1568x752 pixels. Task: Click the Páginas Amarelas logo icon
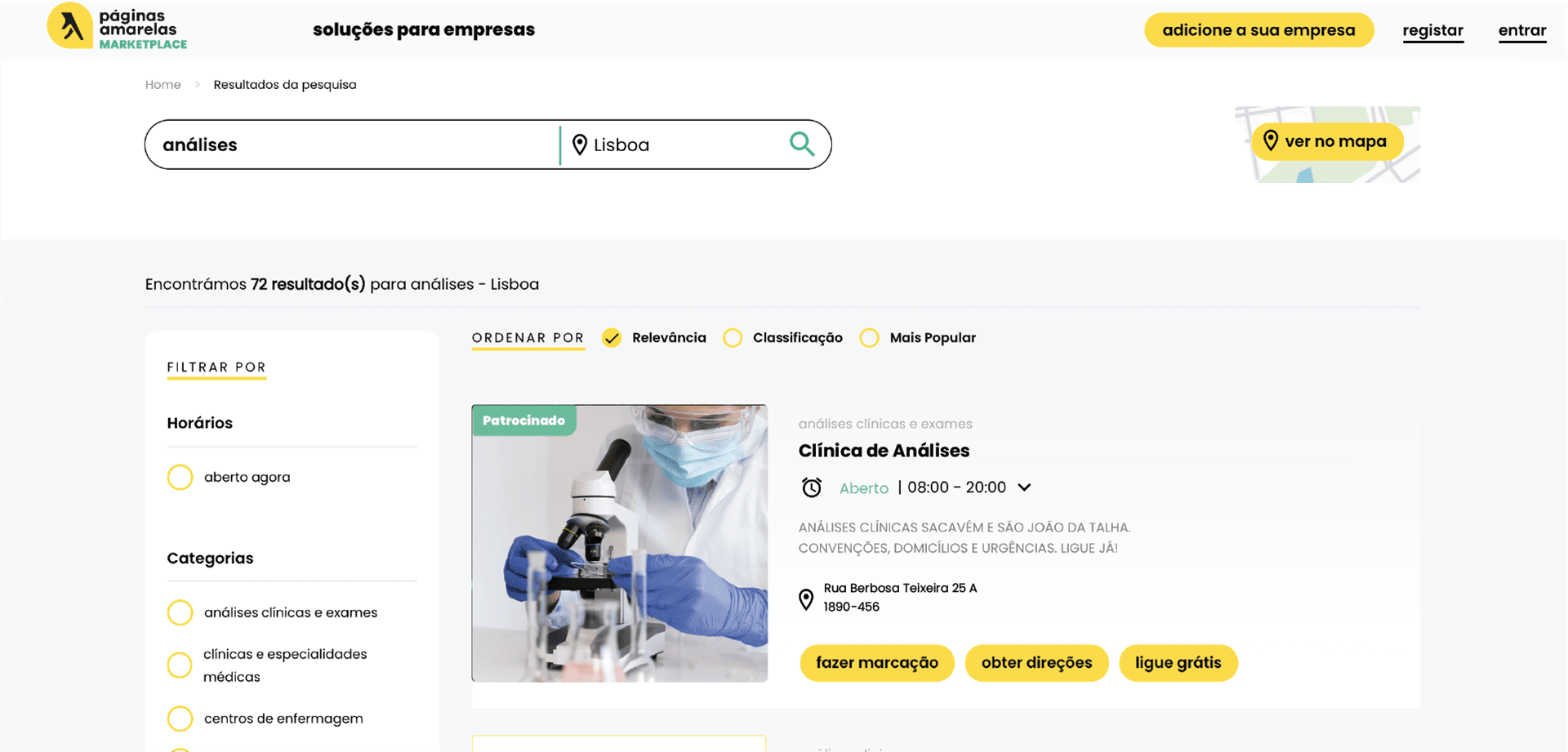70,26
